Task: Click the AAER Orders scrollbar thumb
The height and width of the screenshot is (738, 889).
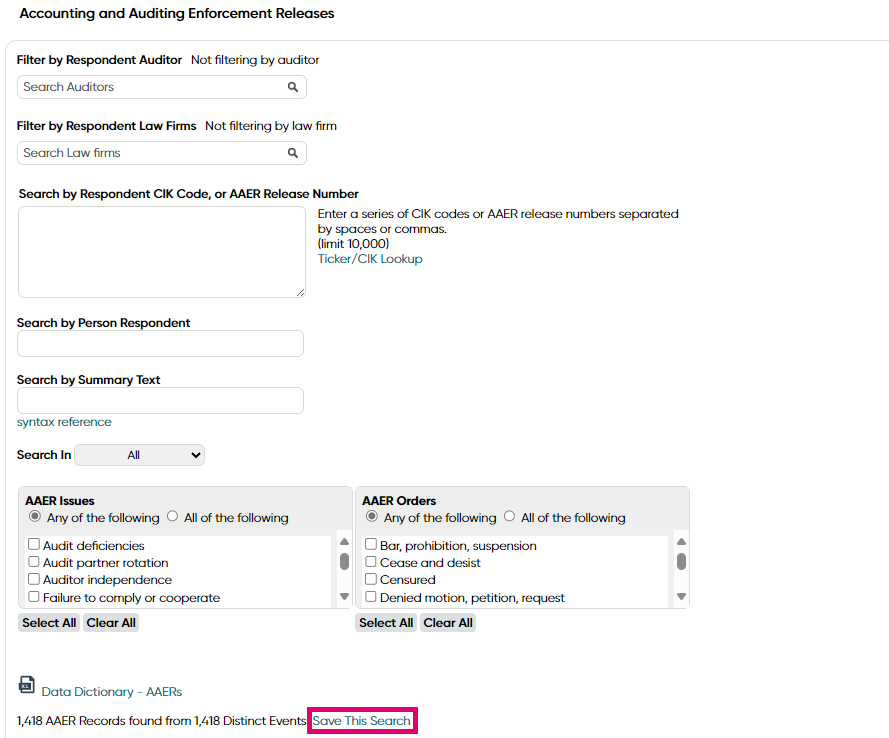Action: point(681,562)
